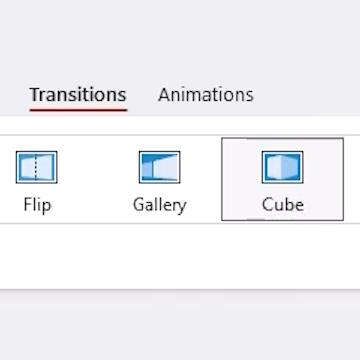Image resolution: width=360 pixels, height=360 pixels.
Task: Click the Gallery item between Flip and Cube
Action: [159, 180]
